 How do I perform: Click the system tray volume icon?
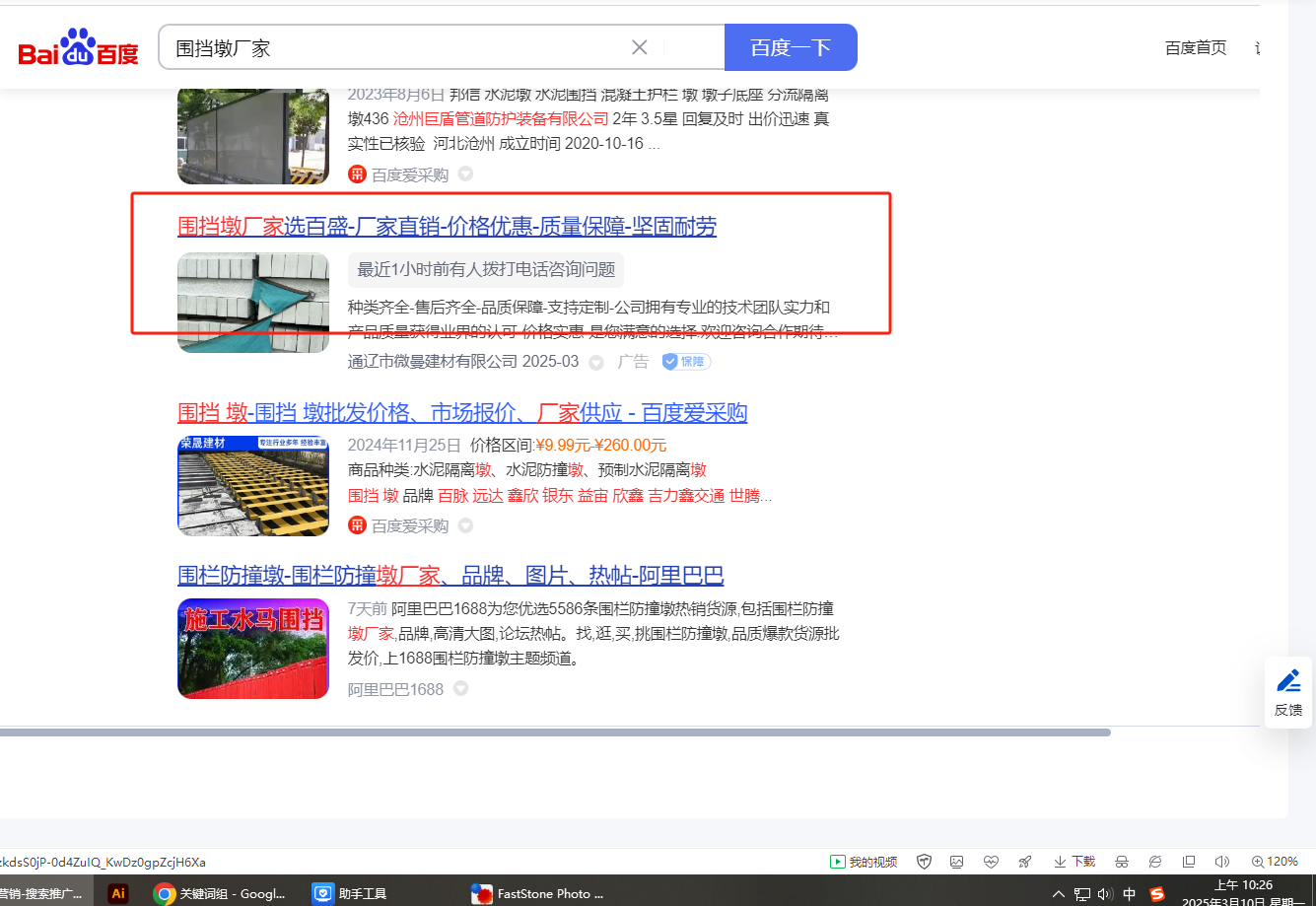[x=1105, y=894]
